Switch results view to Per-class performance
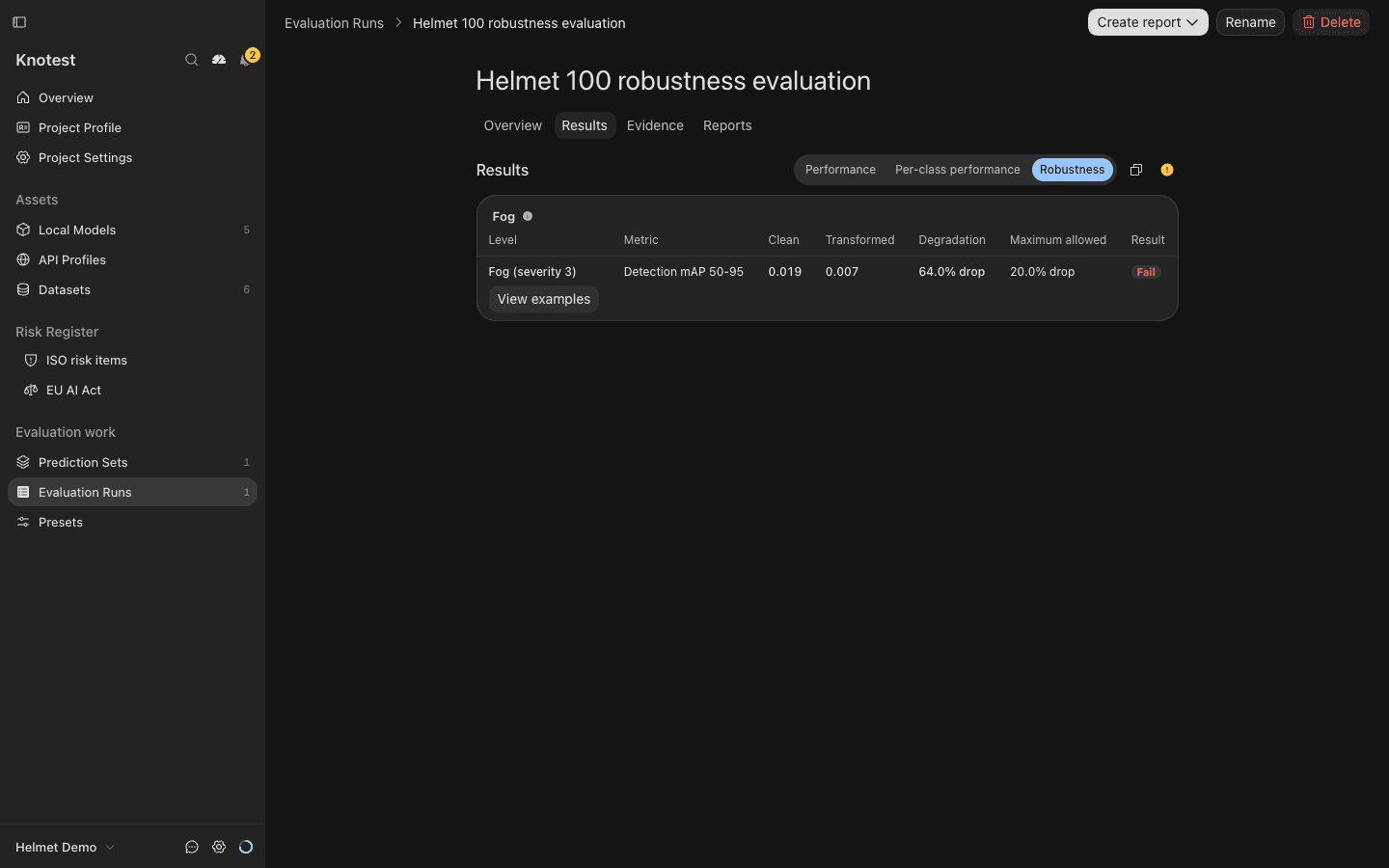The image size is (1389, 868). (957, 170)
